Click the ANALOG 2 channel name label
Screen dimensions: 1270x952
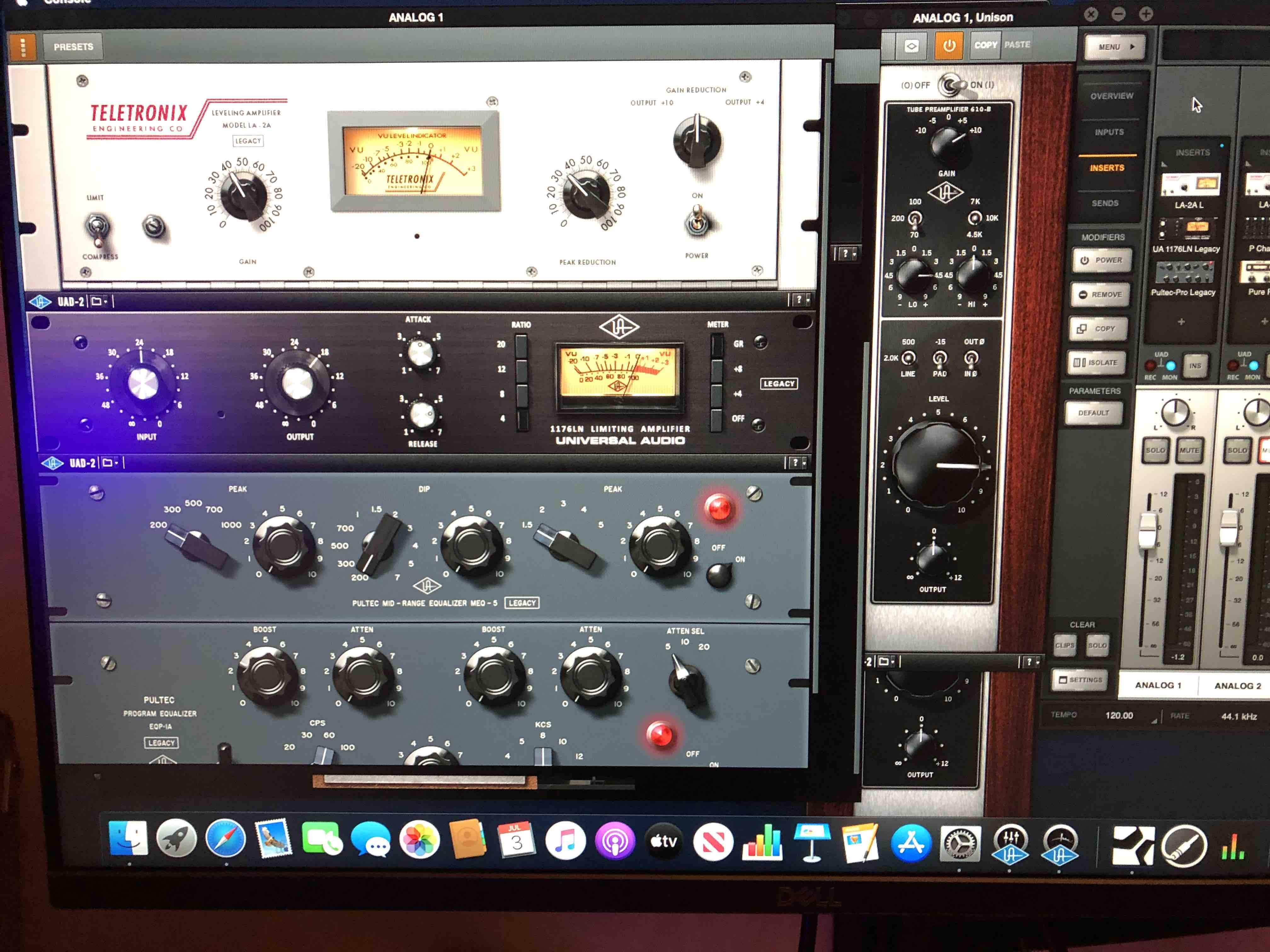(1237, 686)
